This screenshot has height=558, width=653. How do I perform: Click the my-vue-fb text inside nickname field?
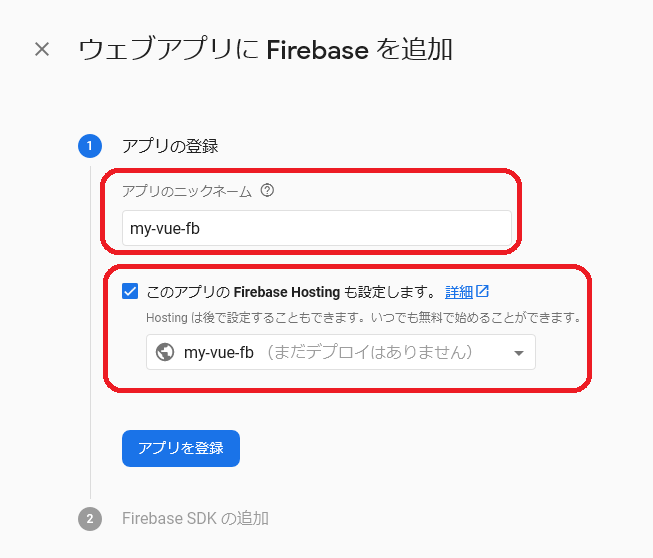coord(165,229)
